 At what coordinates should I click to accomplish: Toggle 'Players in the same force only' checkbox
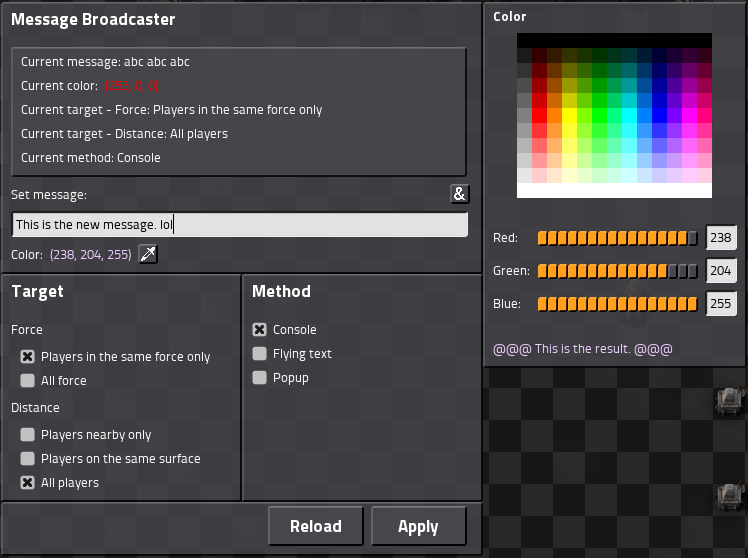[28, 357]
